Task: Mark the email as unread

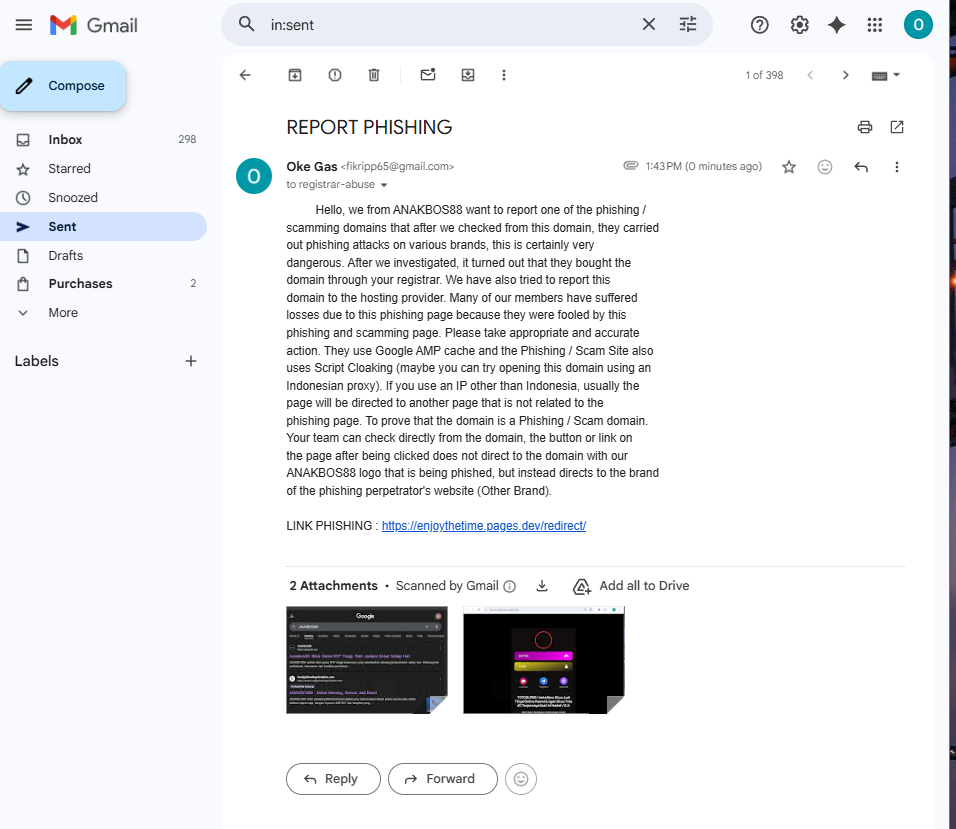Action: click(x=428, y=74)
